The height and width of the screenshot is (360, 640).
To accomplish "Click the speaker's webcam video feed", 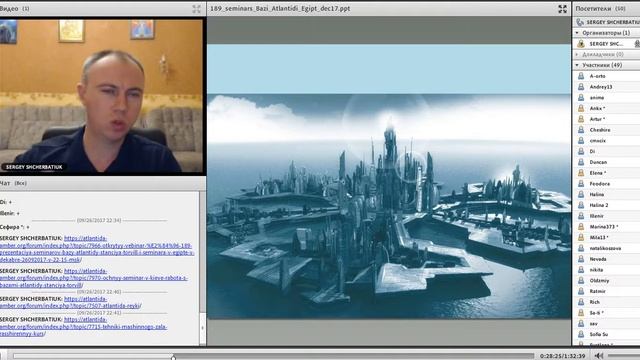I will point(101,97).
